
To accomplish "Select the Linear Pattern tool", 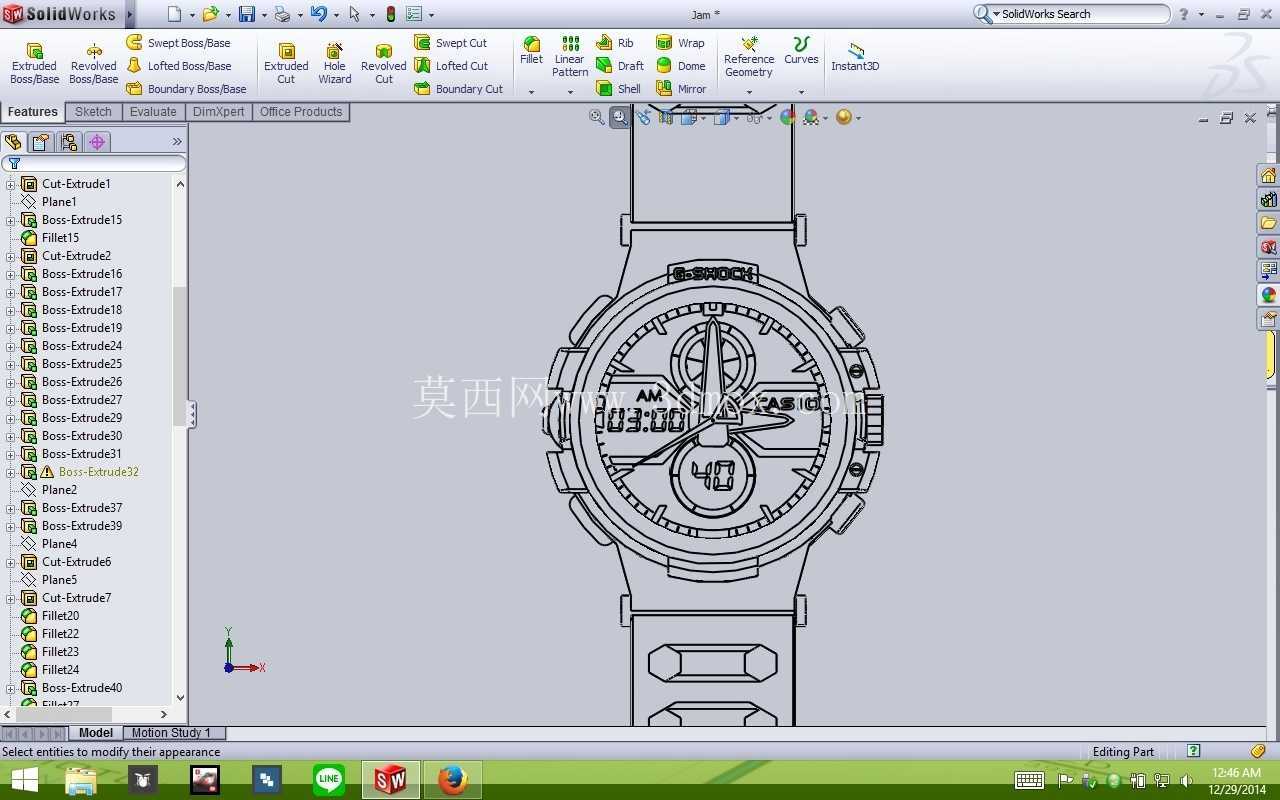I will coord(570,57).
